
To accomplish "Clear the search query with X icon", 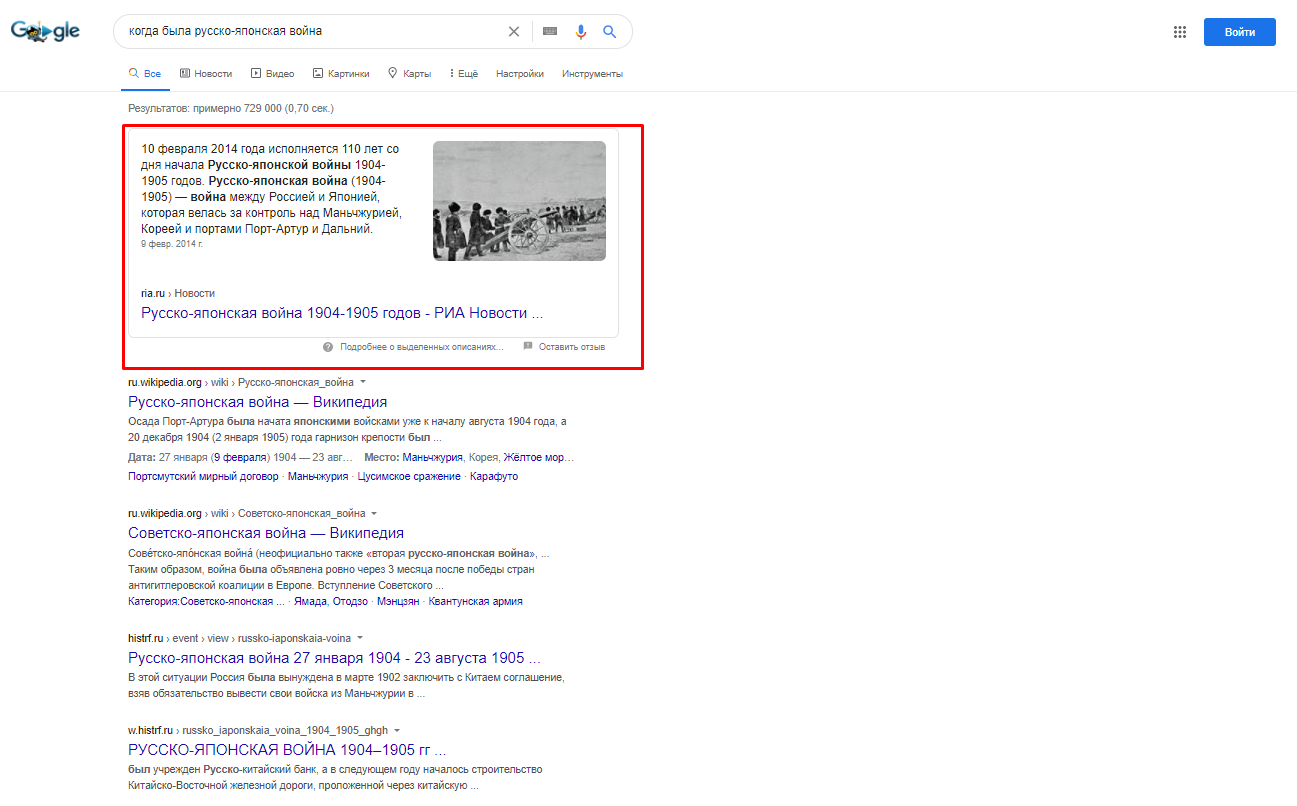I will (514, 32).
